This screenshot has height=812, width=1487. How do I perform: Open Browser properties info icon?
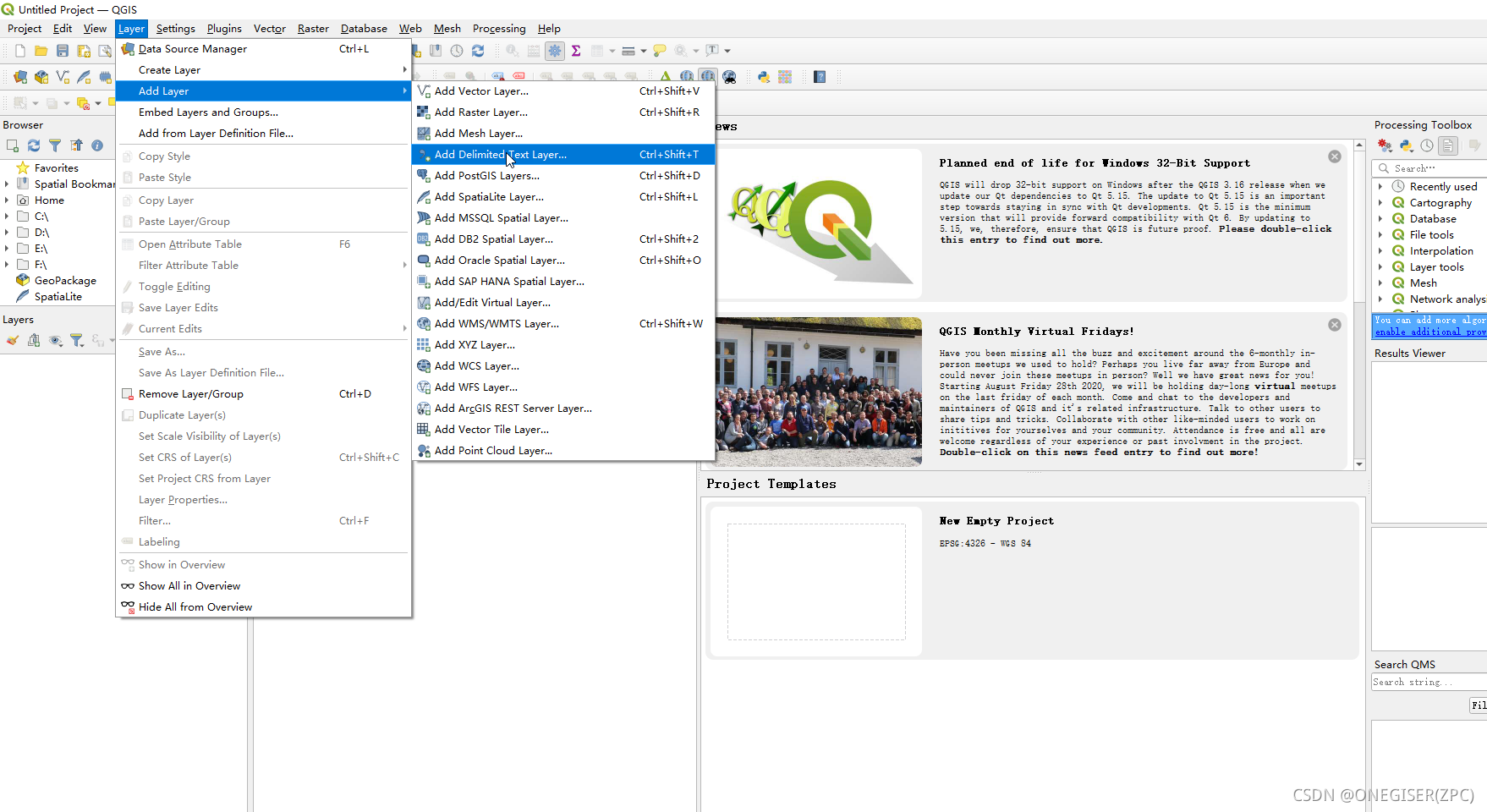point(97,145)
